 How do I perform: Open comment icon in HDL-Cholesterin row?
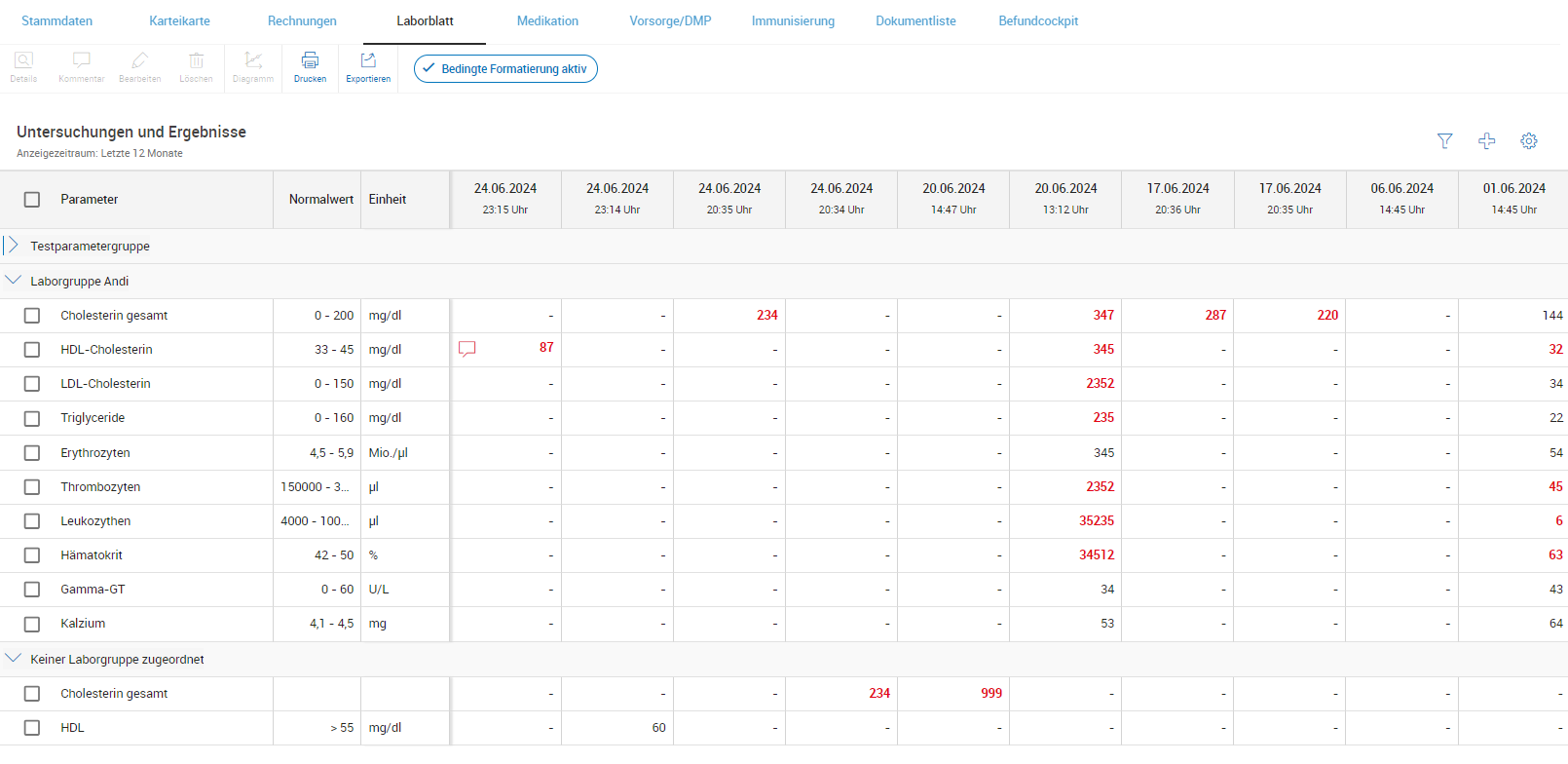[467, 349]
